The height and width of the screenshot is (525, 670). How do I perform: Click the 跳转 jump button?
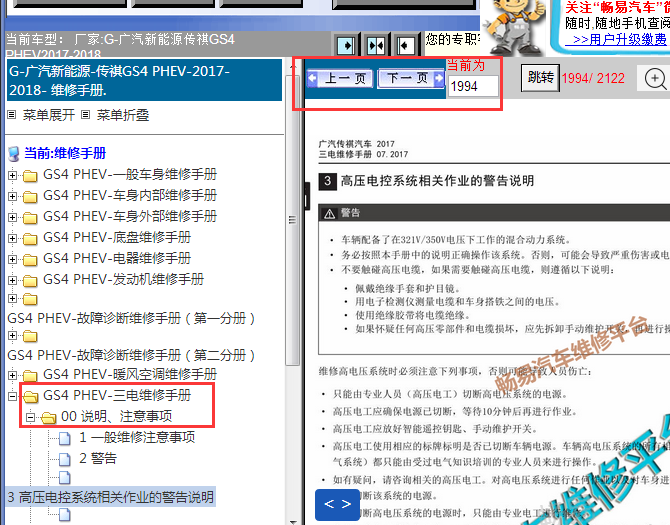pos(540,78)
